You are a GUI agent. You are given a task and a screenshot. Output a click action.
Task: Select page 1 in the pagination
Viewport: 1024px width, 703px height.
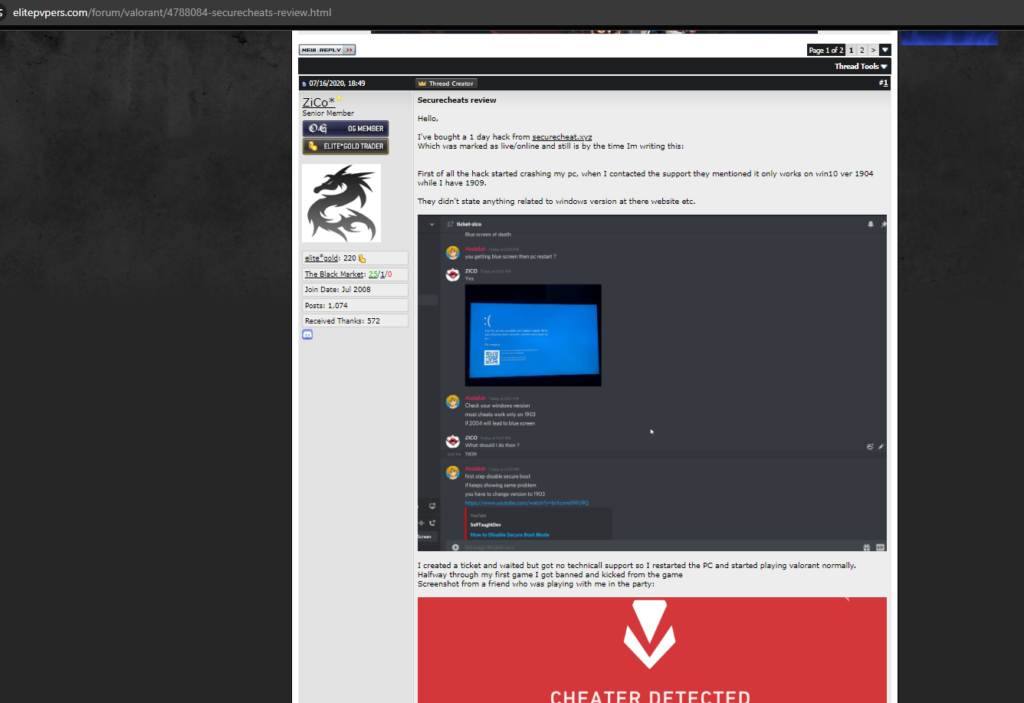(851, 50)
